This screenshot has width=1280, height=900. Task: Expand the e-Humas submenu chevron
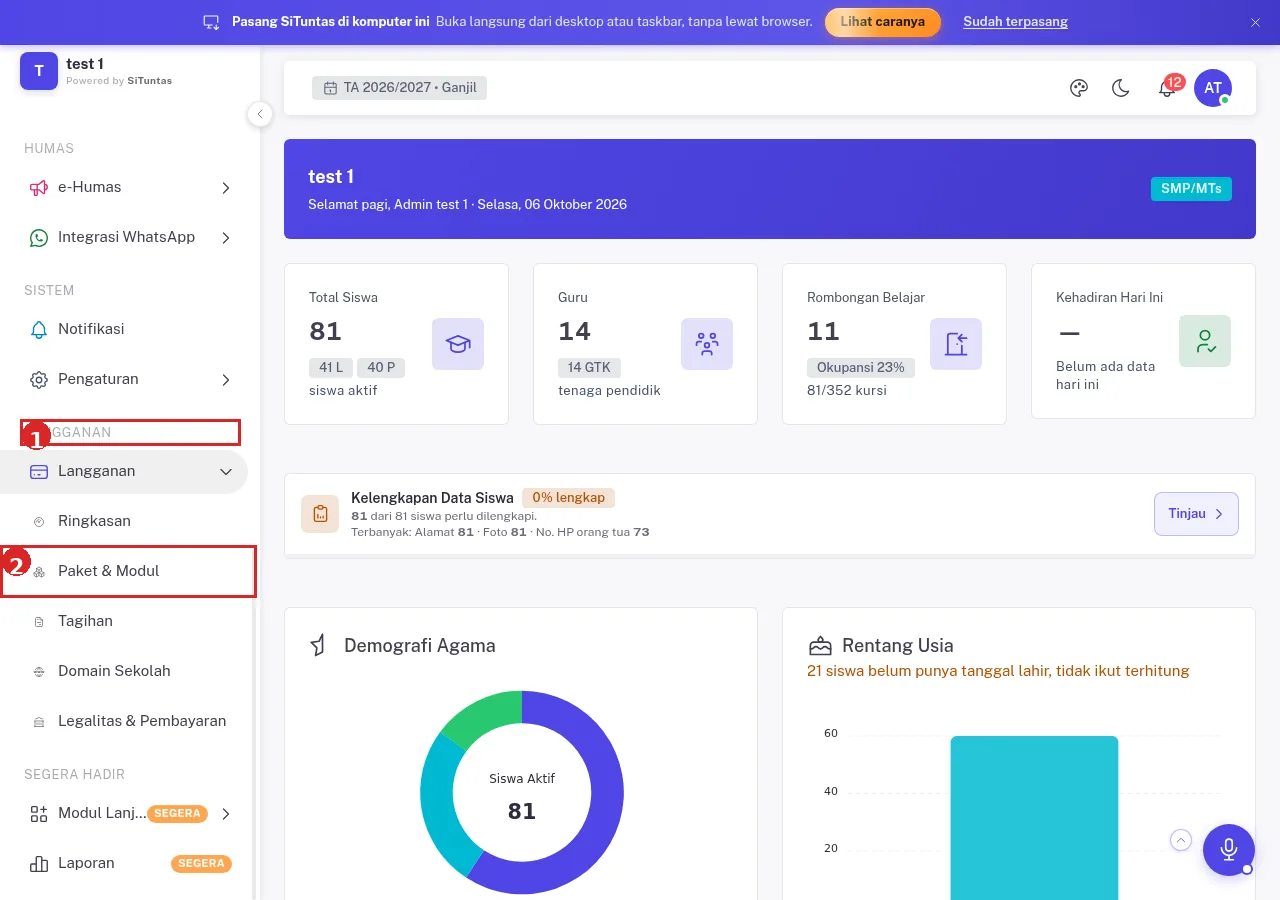point(226,187)
